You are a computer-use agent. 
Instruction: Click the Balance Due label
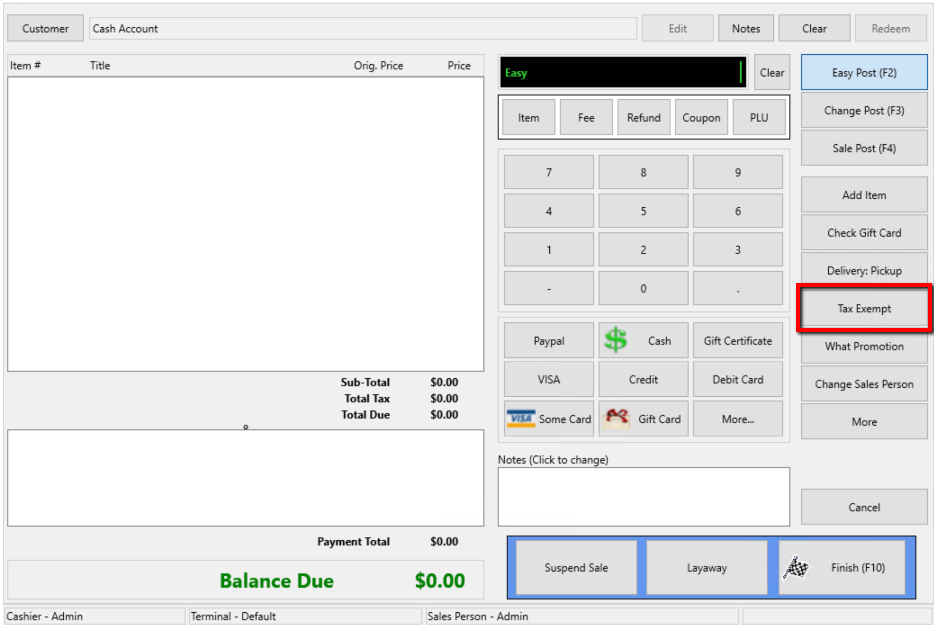click(277, 580)
